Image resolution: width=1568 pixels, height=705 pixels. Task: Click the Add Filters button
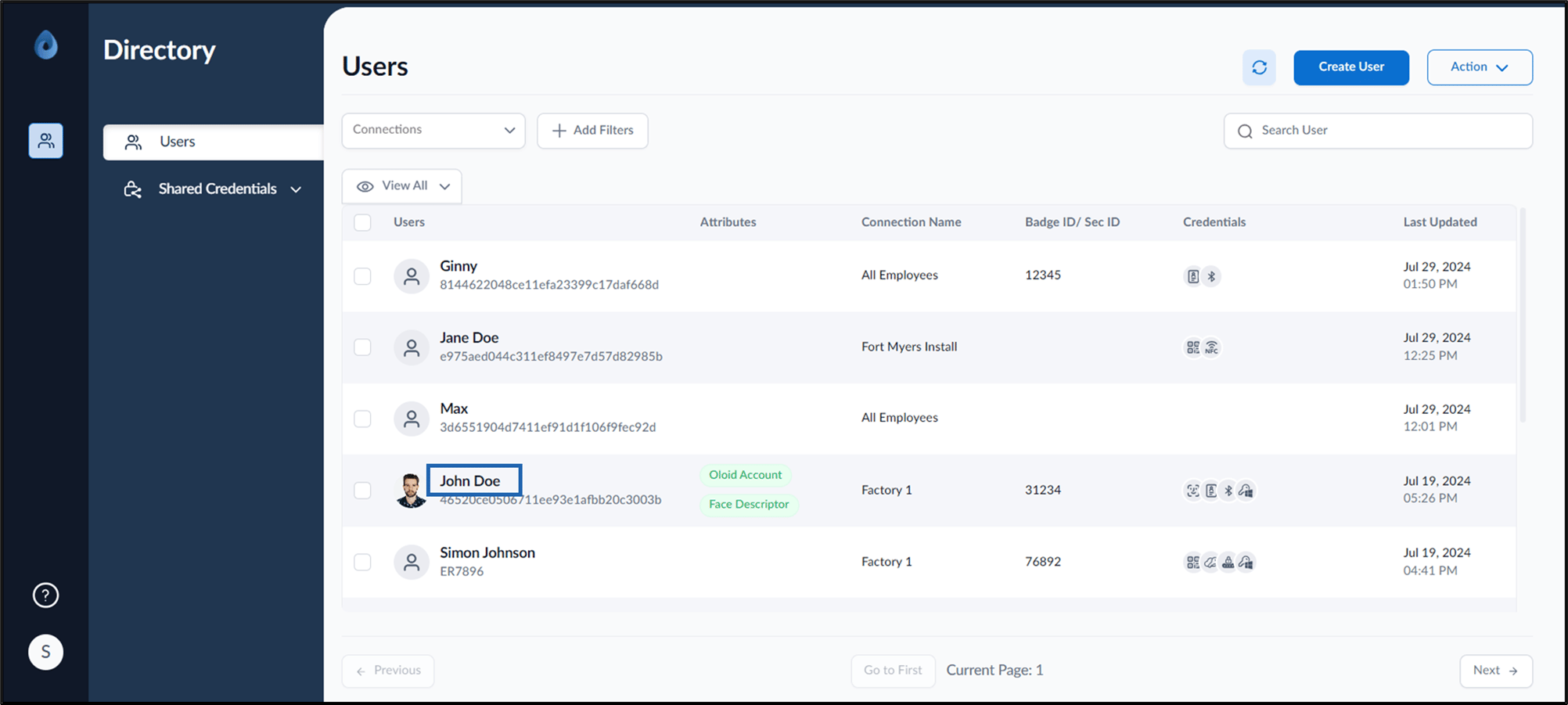point(592,131)
